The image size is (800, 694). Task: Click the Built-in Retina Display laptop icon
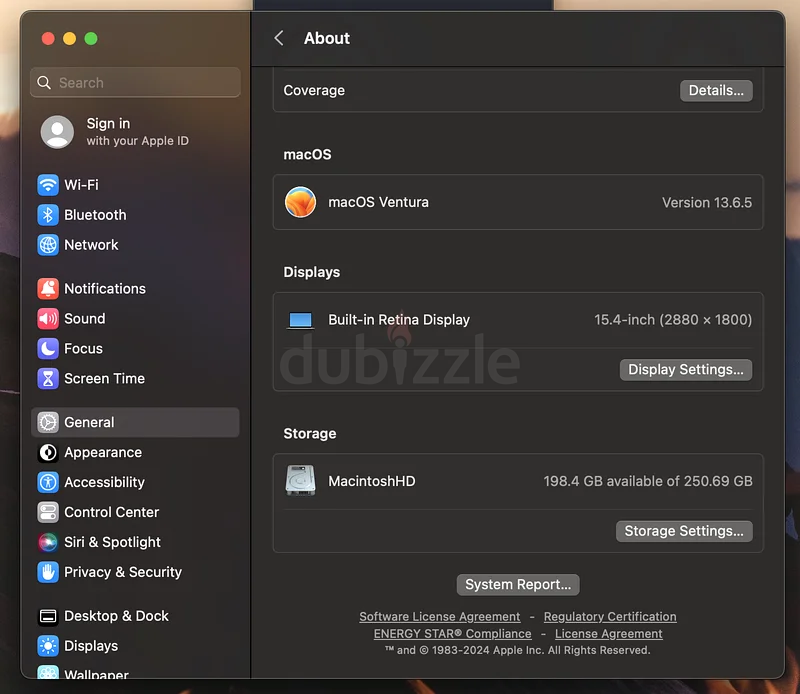(301, 320)
